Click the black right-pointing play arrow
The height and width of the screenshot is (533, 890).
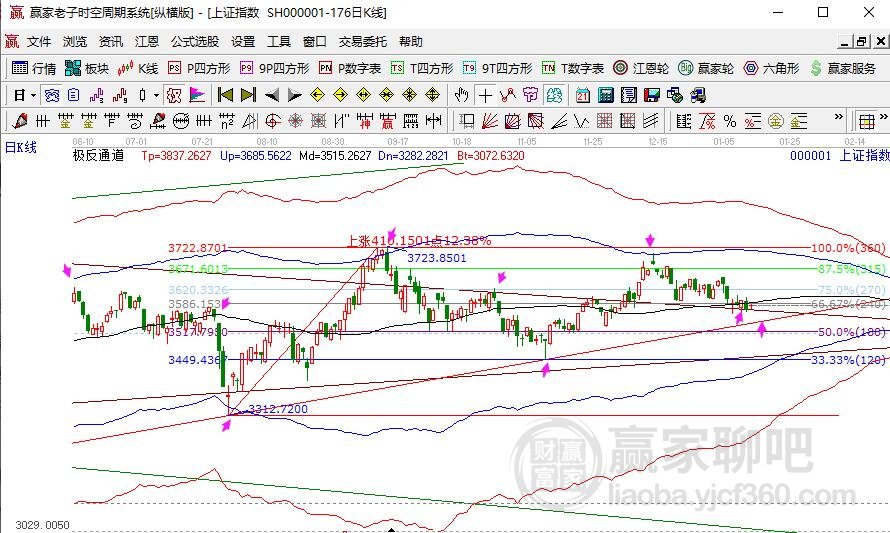[295, 95]
